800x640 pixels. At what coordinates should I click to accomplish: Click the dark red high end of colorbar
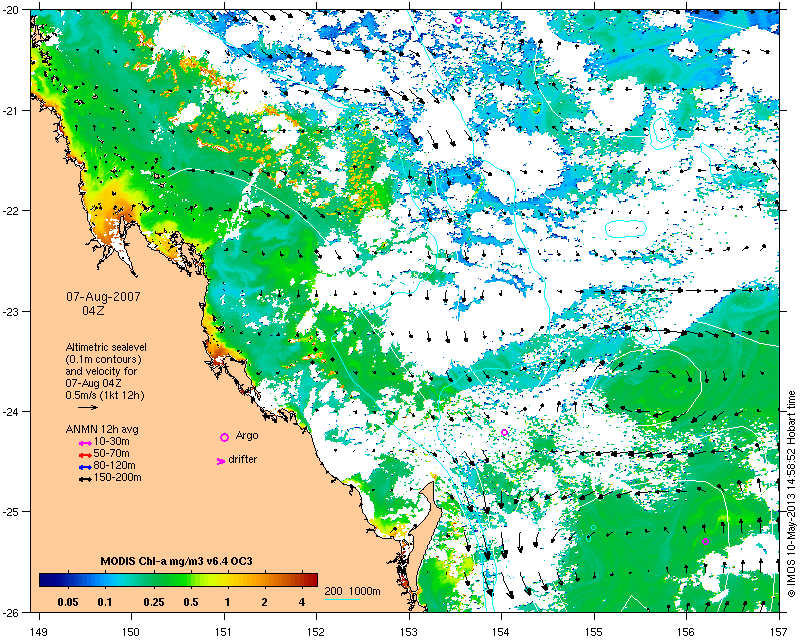(x=313, y=580)
